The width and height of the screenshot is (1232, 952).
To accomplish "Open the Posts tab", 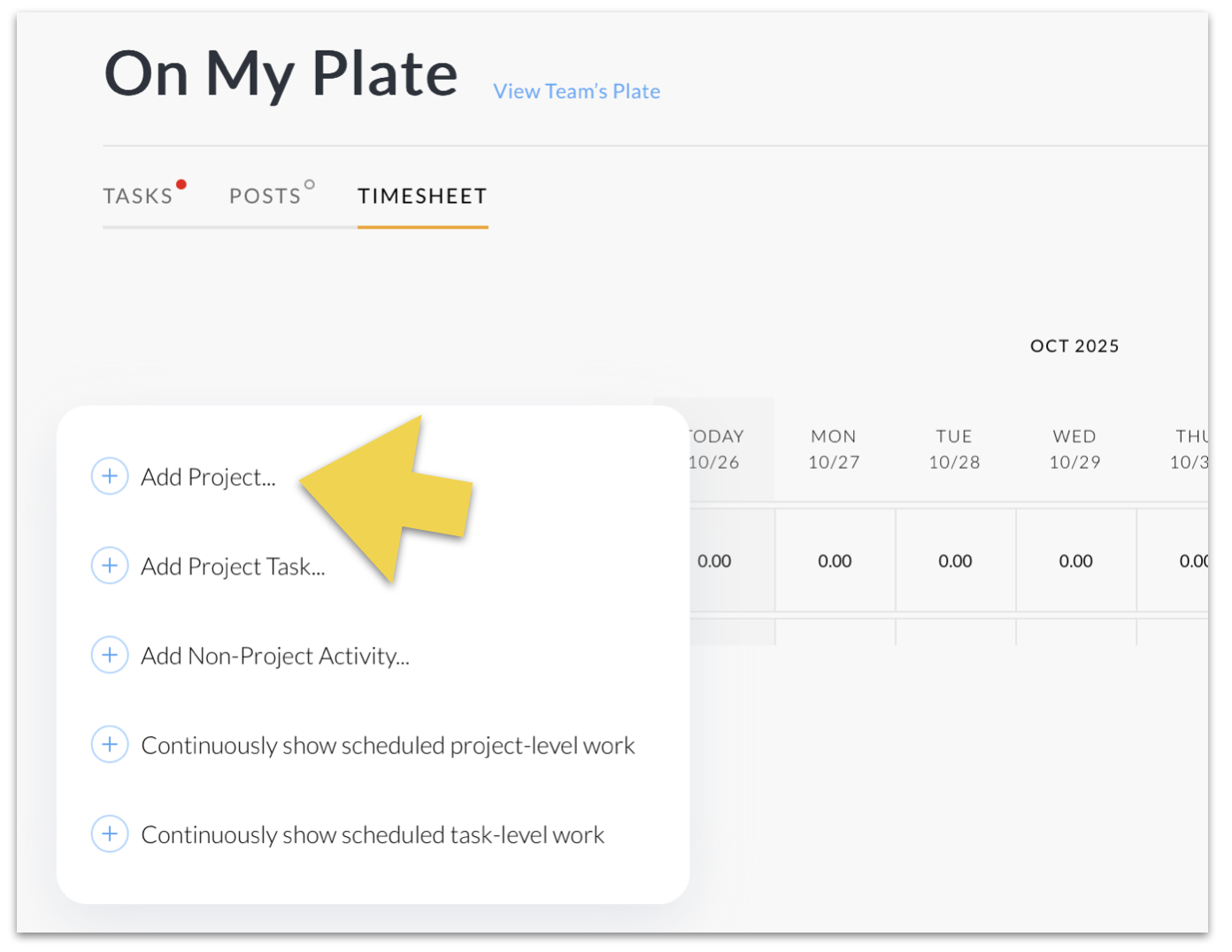I will (x=266, y=196).
